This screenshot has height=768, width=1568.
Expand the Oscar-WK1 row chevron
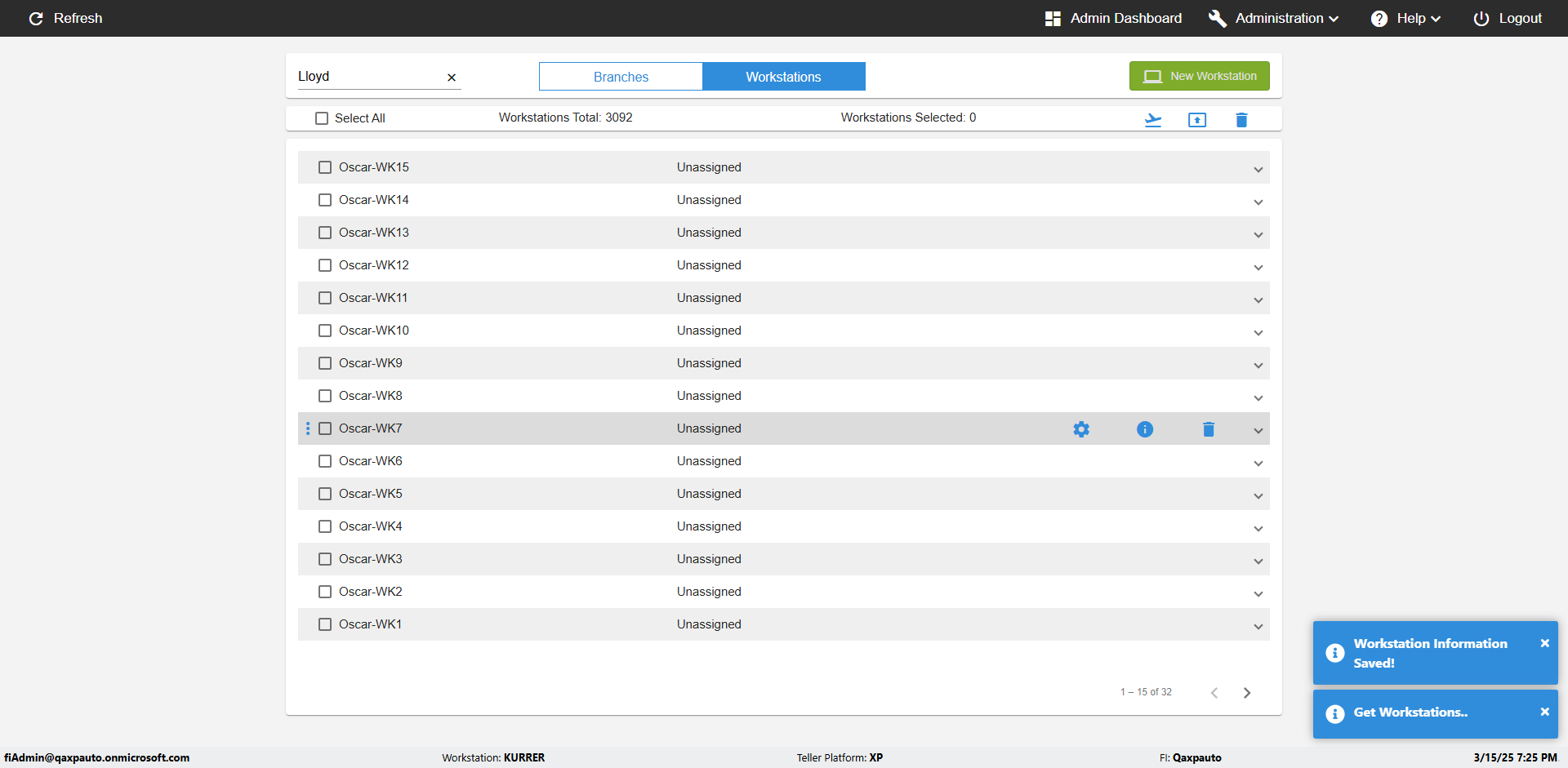point(1258,627)
